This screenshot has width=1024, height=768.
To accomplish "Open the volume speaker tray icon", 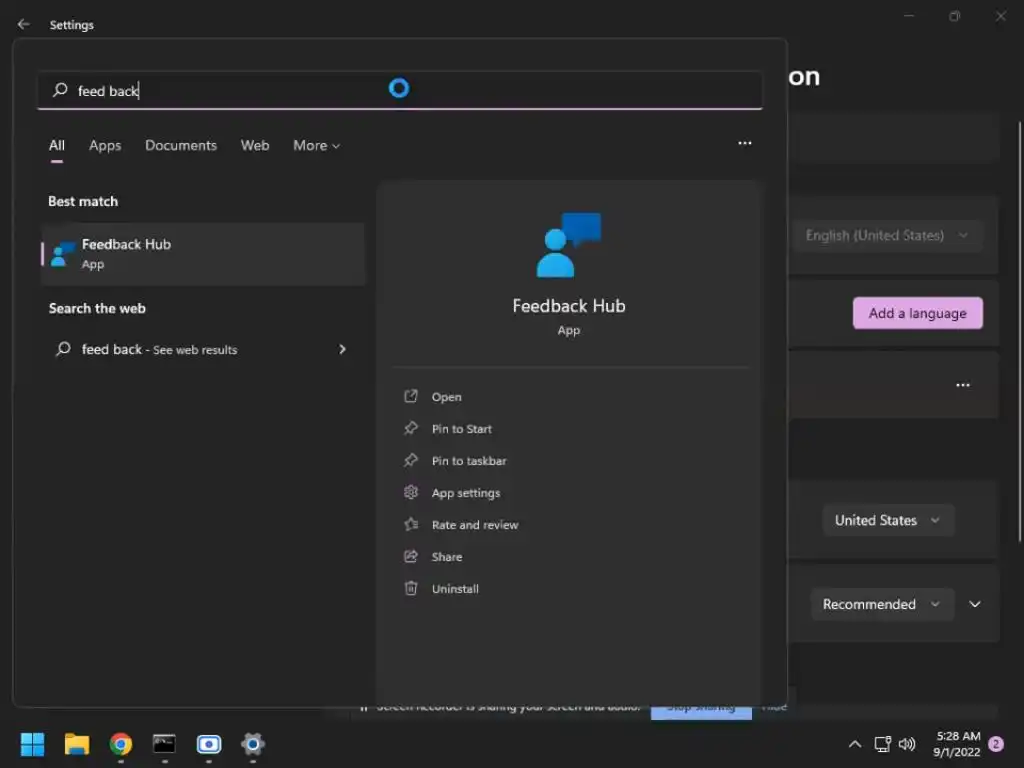I will coord(907,744).
